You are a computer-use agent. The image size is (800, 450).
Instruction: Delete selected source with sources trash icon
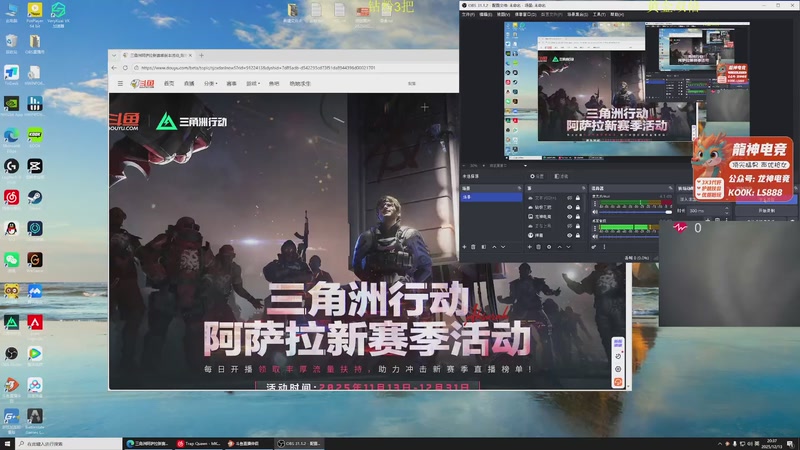click(x=539, y=247)
